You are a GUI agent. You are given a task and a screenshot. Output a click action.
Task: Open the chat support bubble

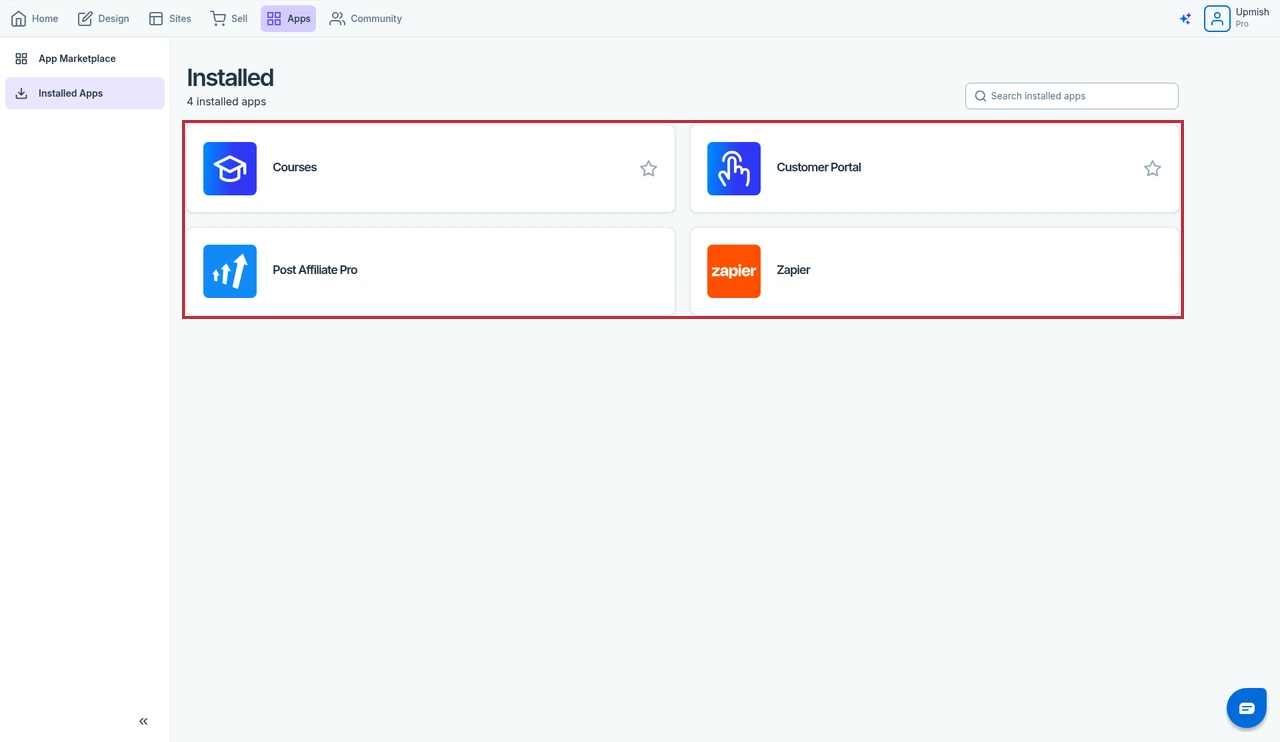[1246, 708]
